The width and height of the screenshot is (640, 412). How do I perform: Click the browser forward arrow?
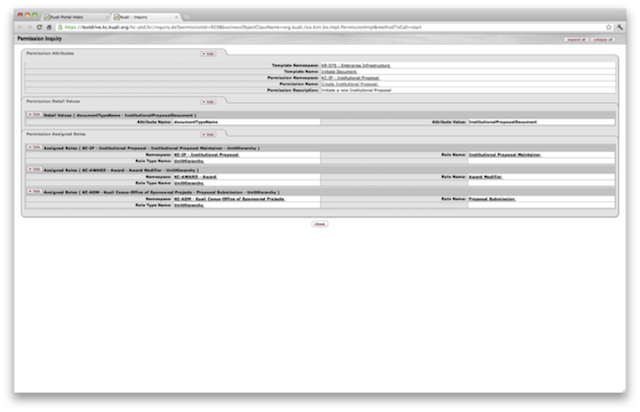click(29, 27)
